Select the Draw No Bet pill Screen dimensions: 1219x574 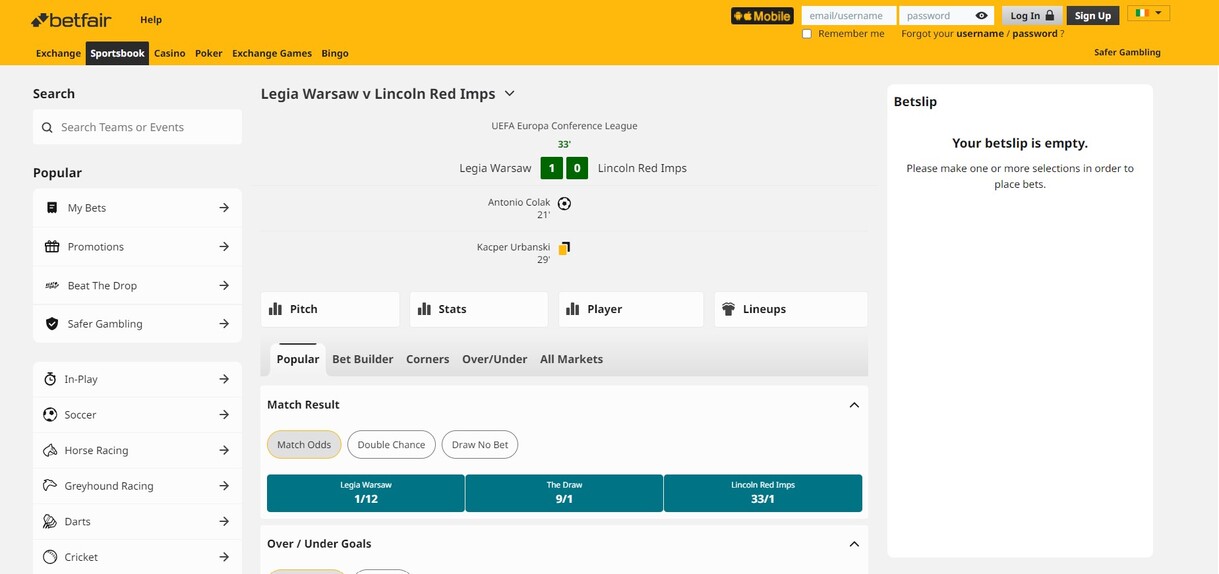[x=480, y=445]
